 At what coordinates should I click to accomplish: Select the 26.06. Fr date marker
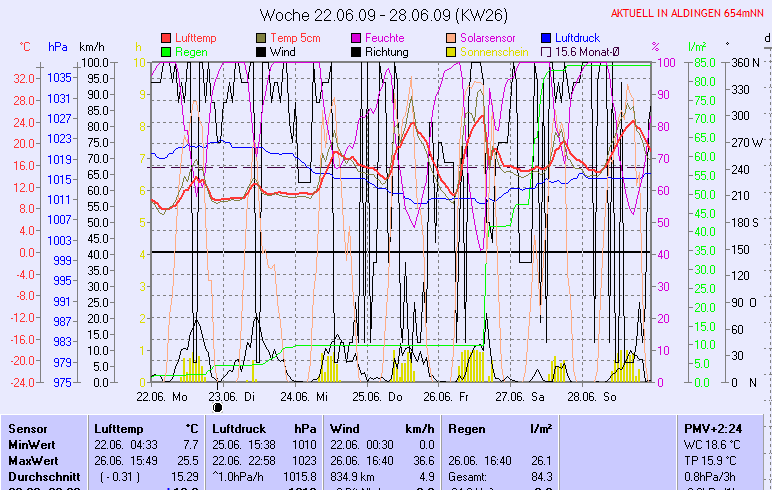click(x=446, y=396)
